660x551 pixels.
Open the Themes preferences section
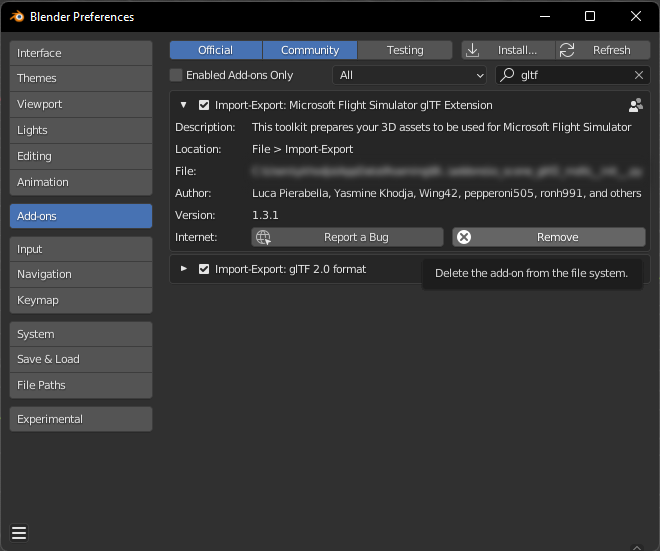(81, 78)
